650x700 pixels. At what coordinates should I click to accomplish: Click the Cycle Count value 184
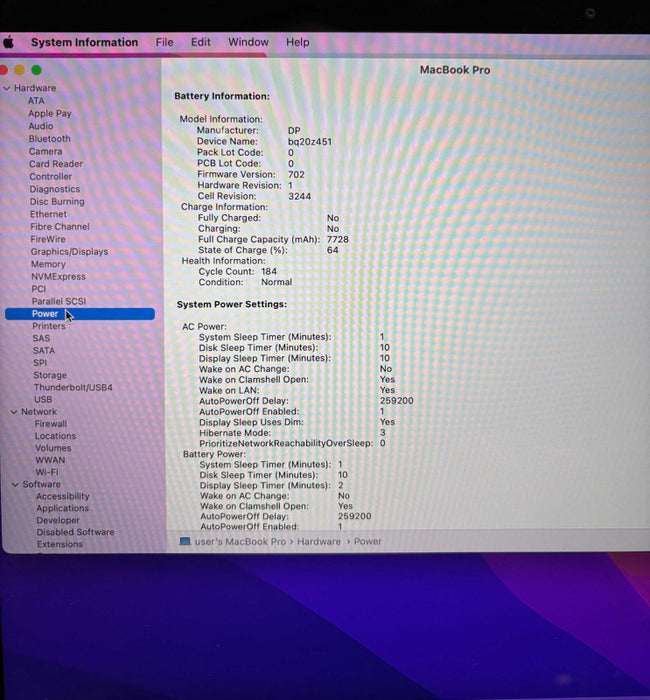click(x=269, y=271)
